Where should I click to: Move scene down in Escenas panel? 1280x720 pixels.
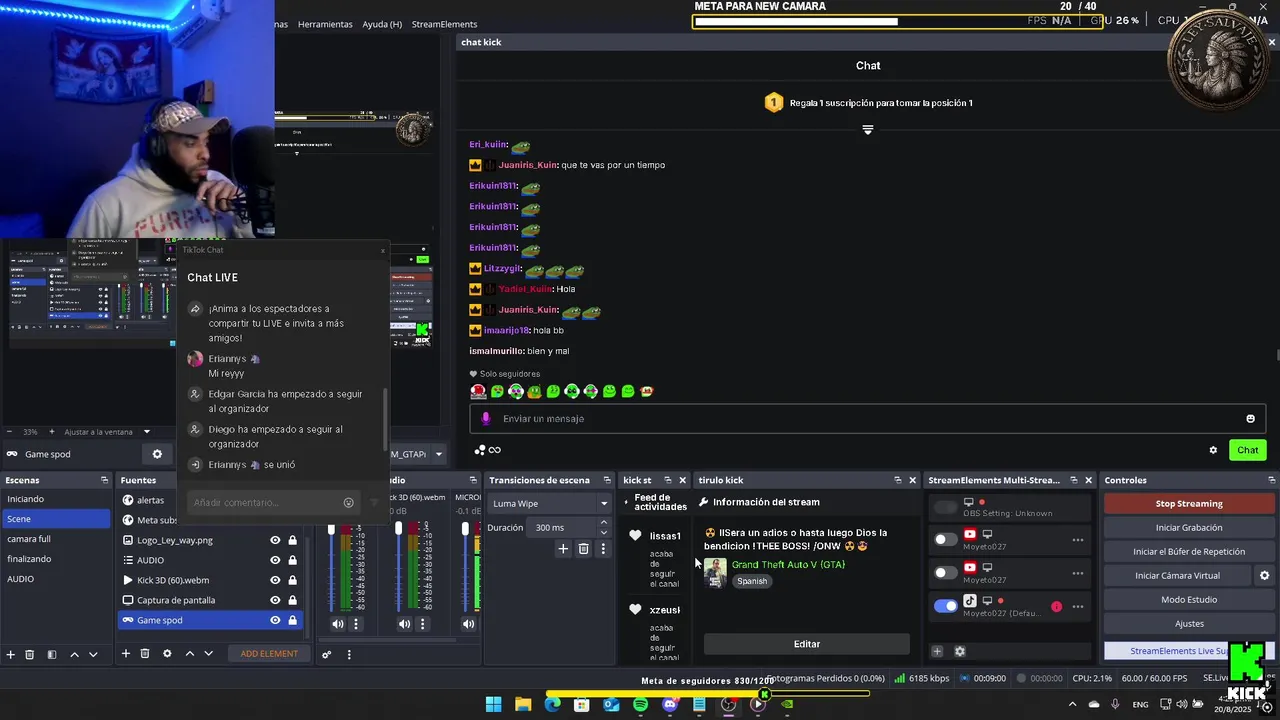93,654
